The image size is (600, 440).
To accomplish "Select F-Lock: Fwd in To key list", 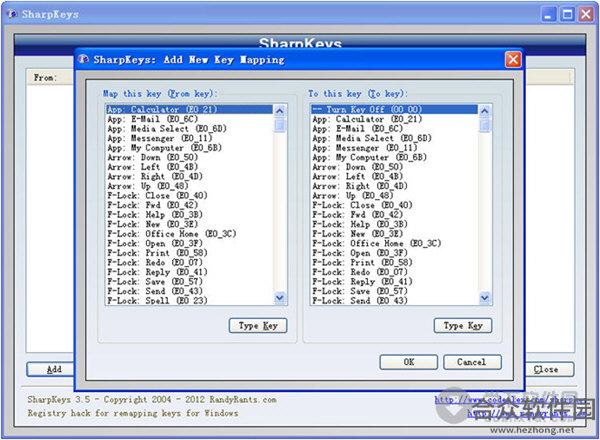I will (395, 215).
